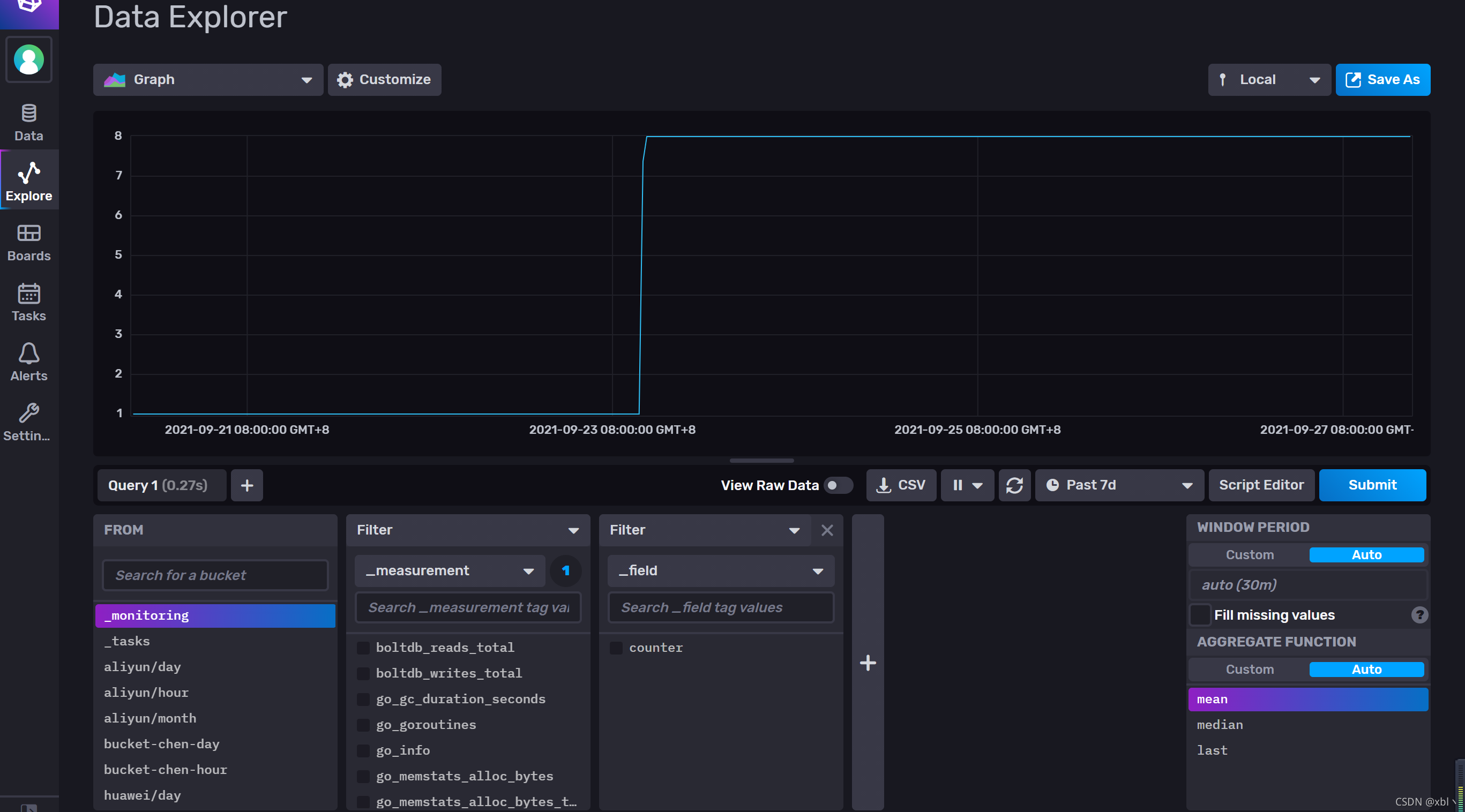Open the user avatar menu
This screenshot has height=812, width=1465.
coord(29,59)
